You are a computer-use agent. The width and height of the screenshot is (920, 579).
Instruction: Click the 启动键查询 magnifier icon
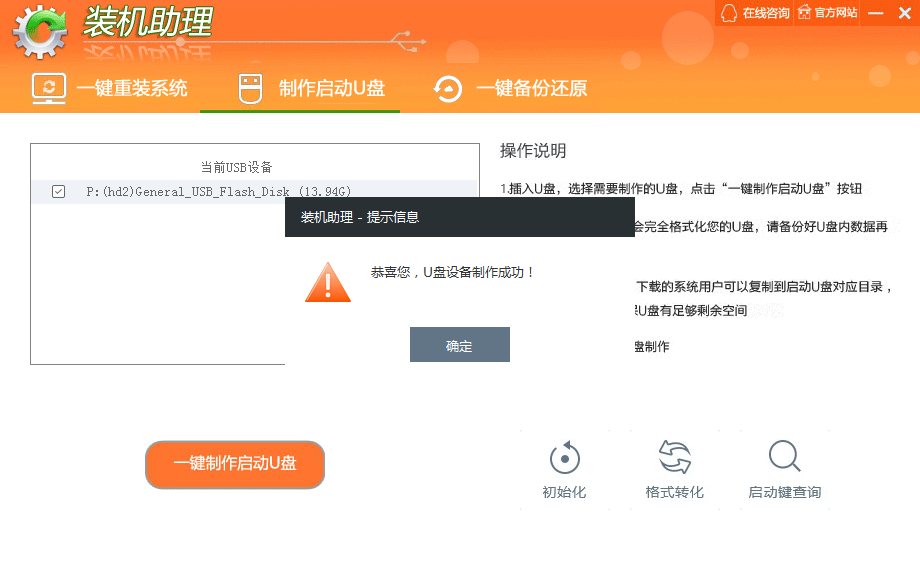[784, 457]
